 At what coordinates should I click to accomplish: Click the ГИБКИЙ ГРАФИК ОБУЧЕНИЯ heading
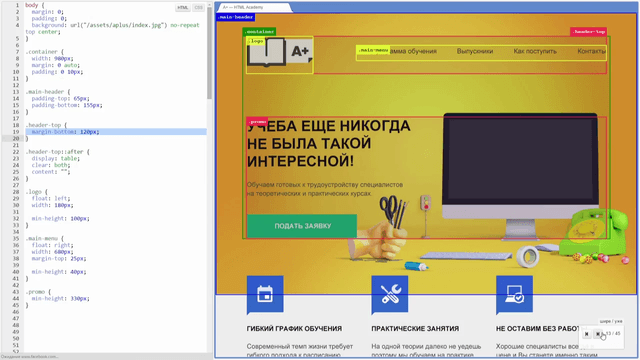click(294, 329)
